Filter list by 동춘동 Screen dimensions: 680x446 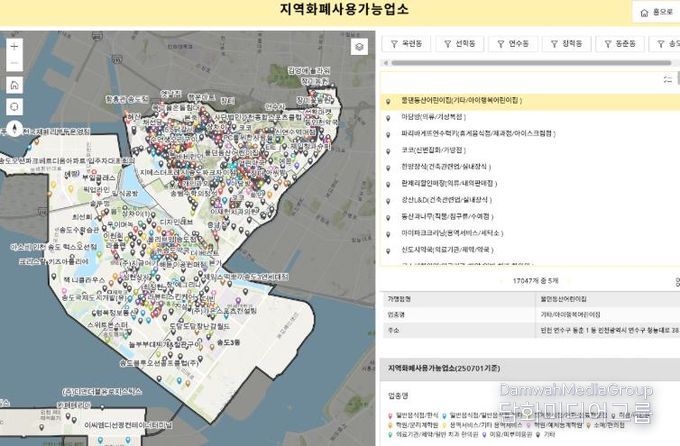[x=620, y=44]
